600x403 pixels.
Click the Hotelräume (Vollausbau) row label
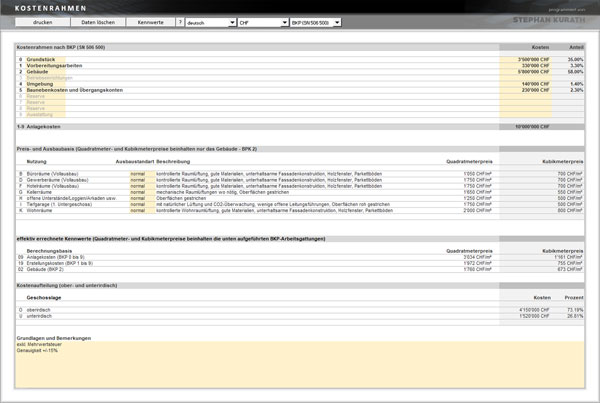point(53,186)
